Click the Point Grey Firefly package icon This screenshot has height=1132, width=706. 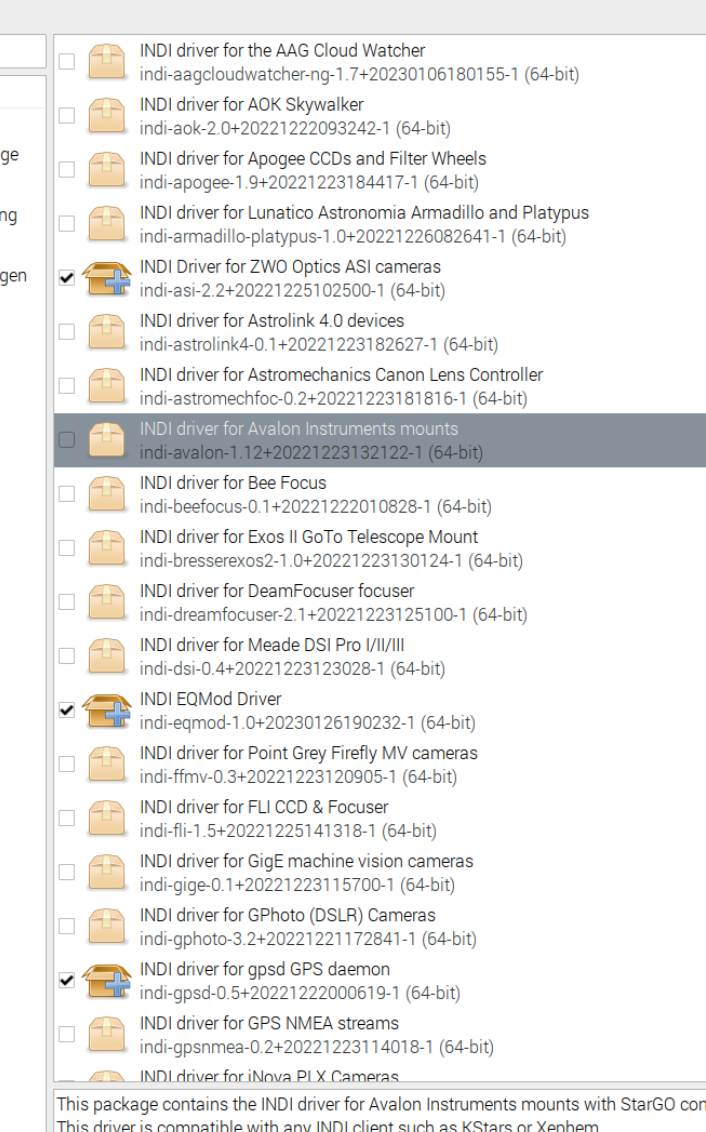[x=107, y=764]
